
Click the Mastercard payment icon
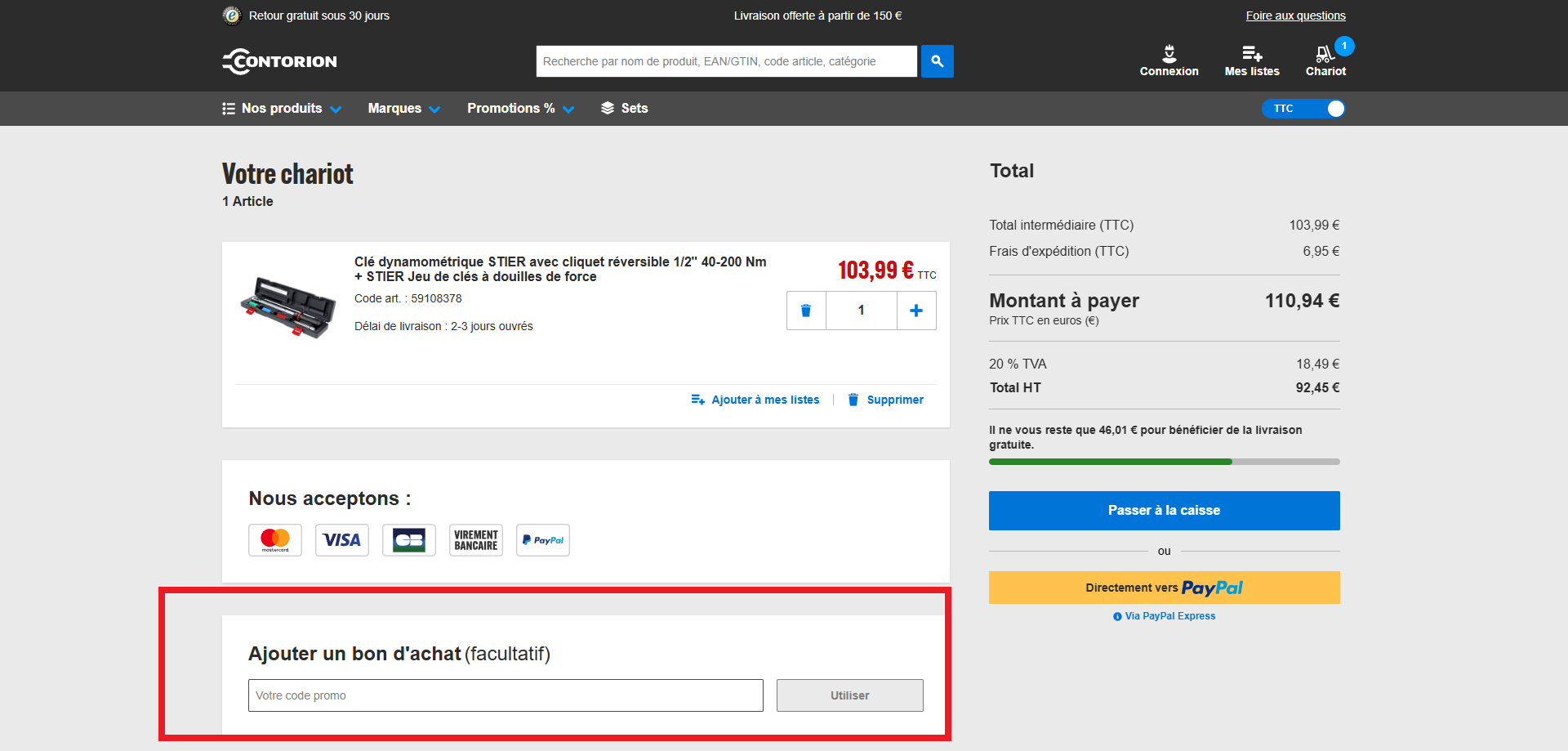pyautogui.click(x=275, y=540)
